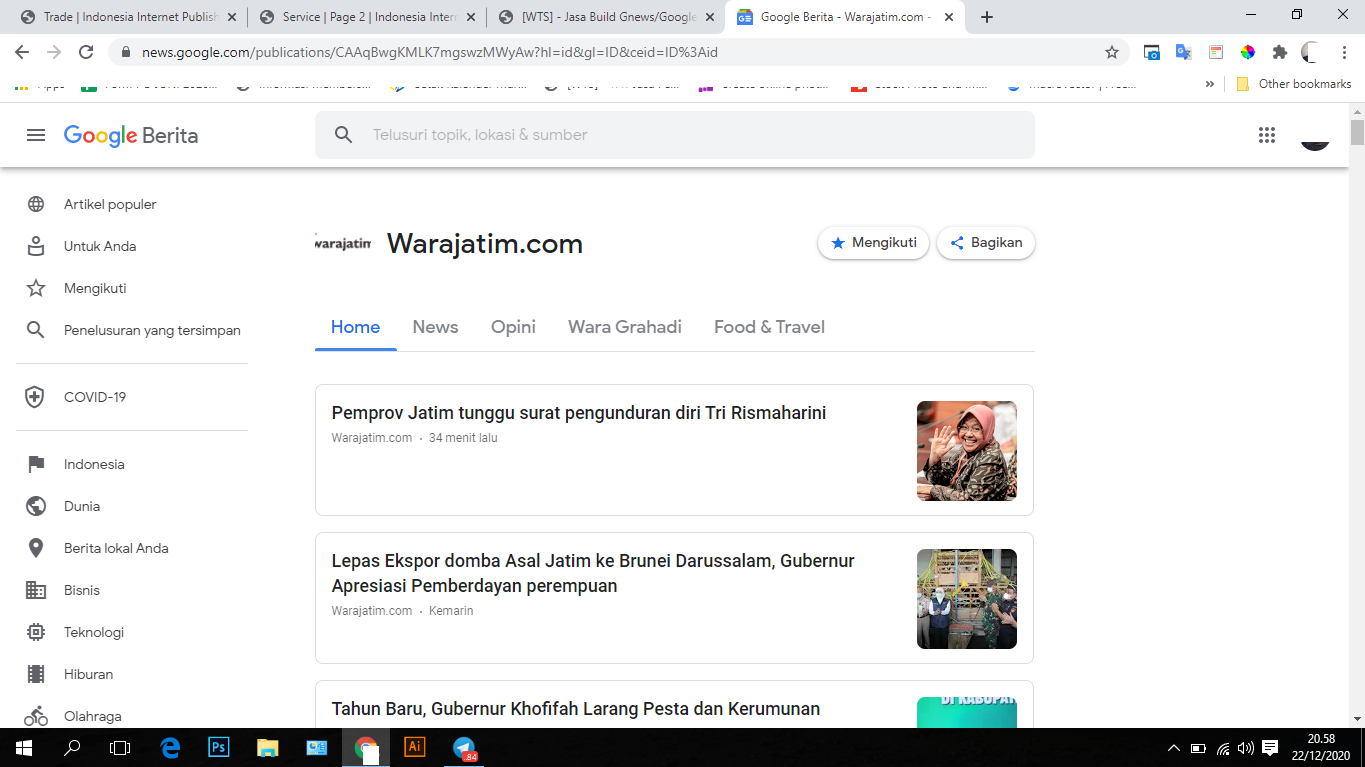Open the Google apps grid

click(1267, 135)
